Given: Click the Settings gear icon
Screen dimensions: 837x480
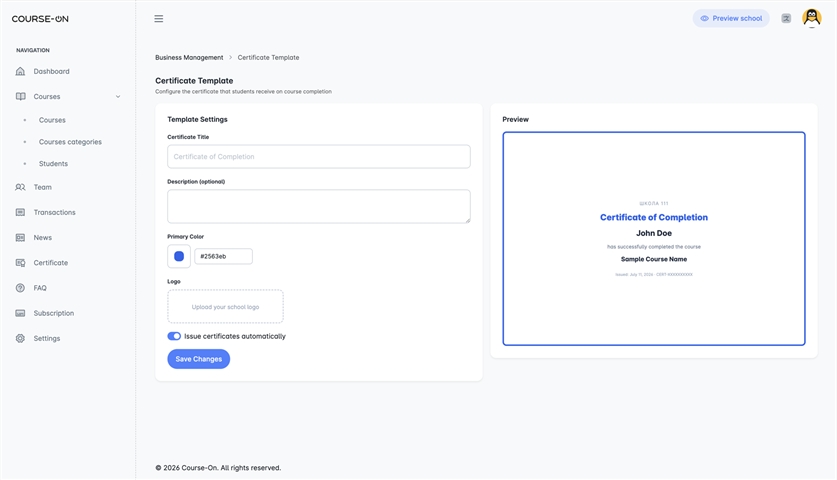Looking at the screenshot, I should [20, 339].
